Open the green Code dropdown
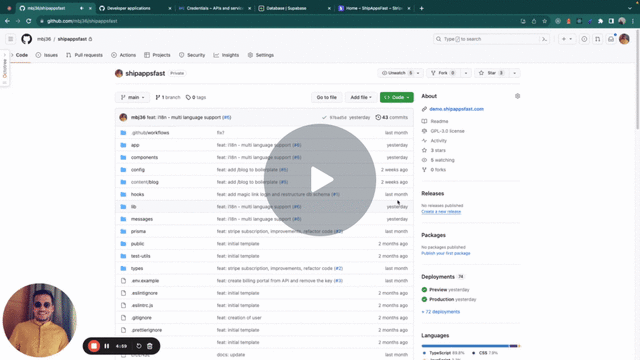The width and height of the screenshot is (640, 360). pos(397,98)
